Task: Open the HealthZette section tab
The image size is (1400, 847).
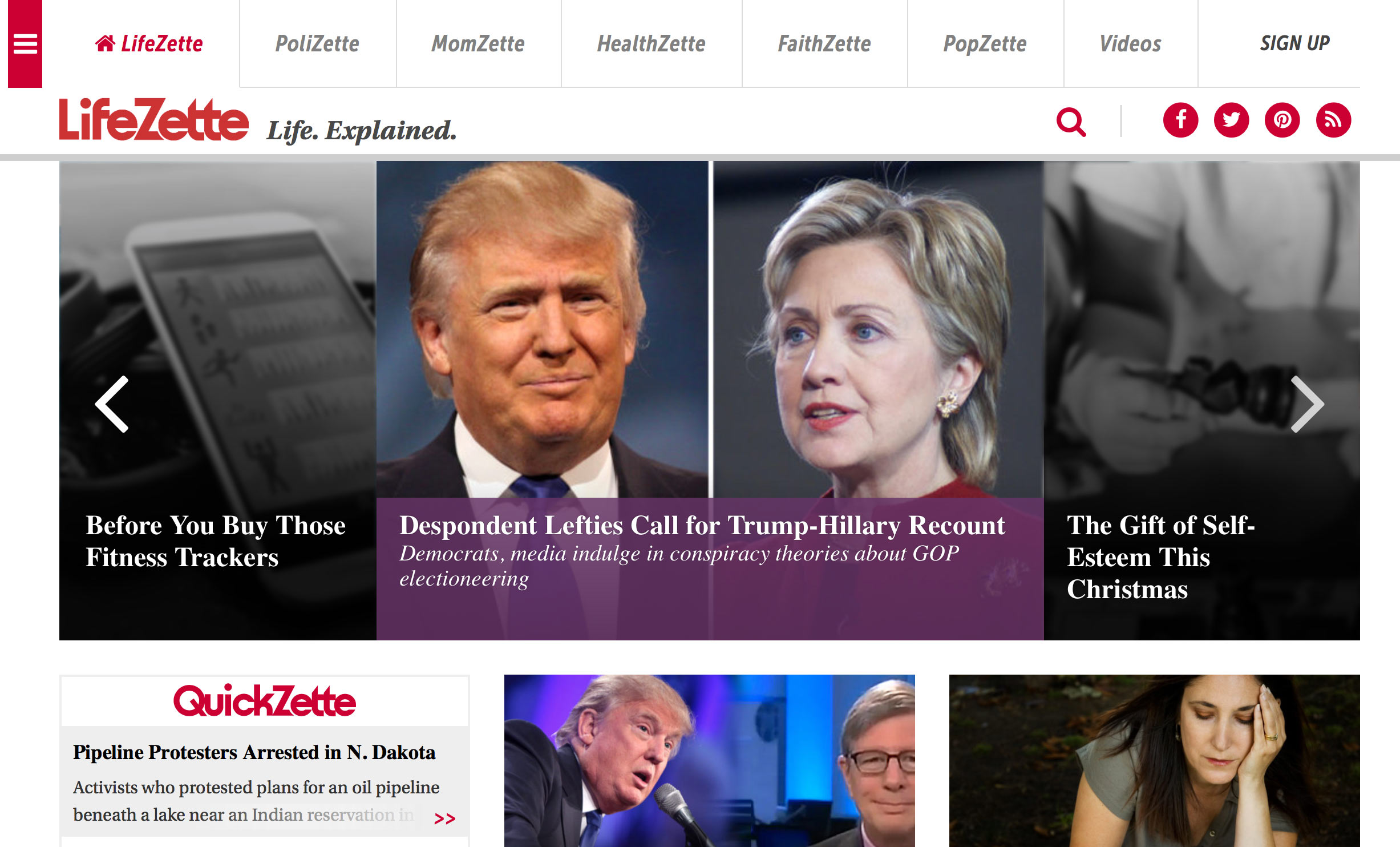Action: pyautogui.click(x=651, y=44)
